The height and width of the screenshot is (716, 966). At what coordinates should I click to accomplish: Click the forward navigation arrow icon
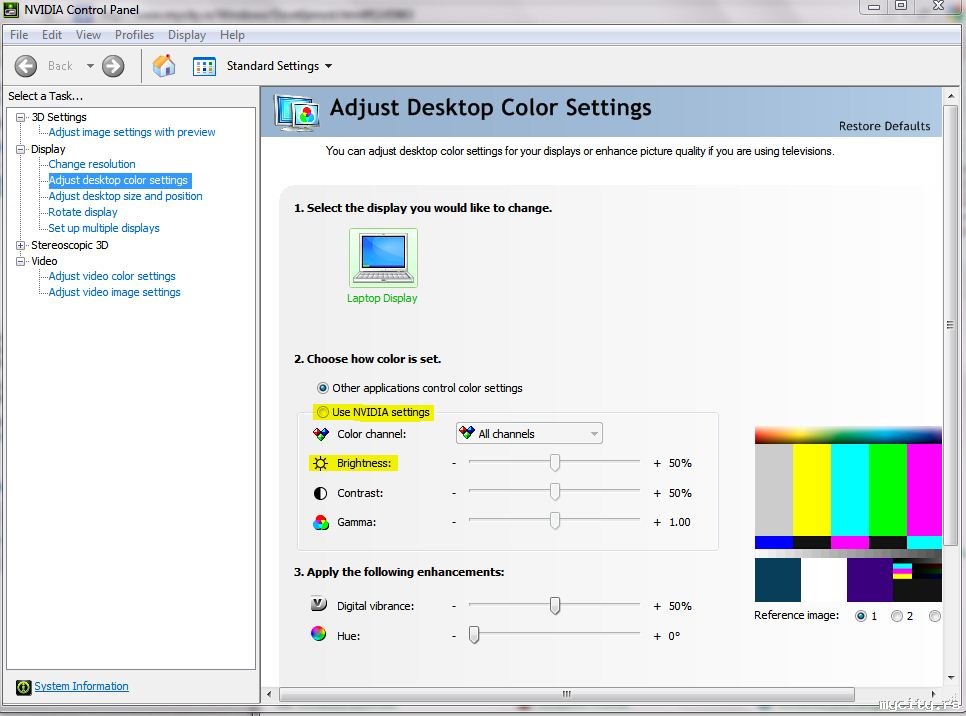[113, 66]
